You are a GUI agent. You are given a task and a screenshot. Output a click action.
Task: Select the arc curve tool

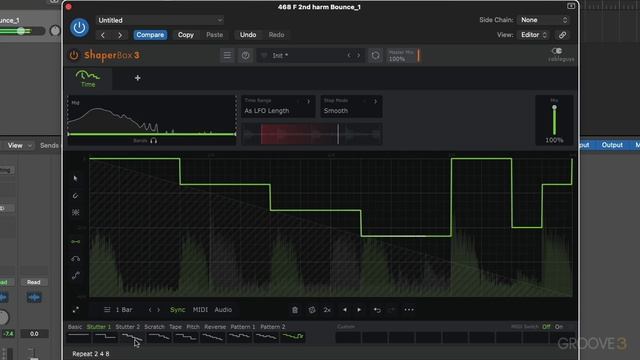(x=76, y=259)
